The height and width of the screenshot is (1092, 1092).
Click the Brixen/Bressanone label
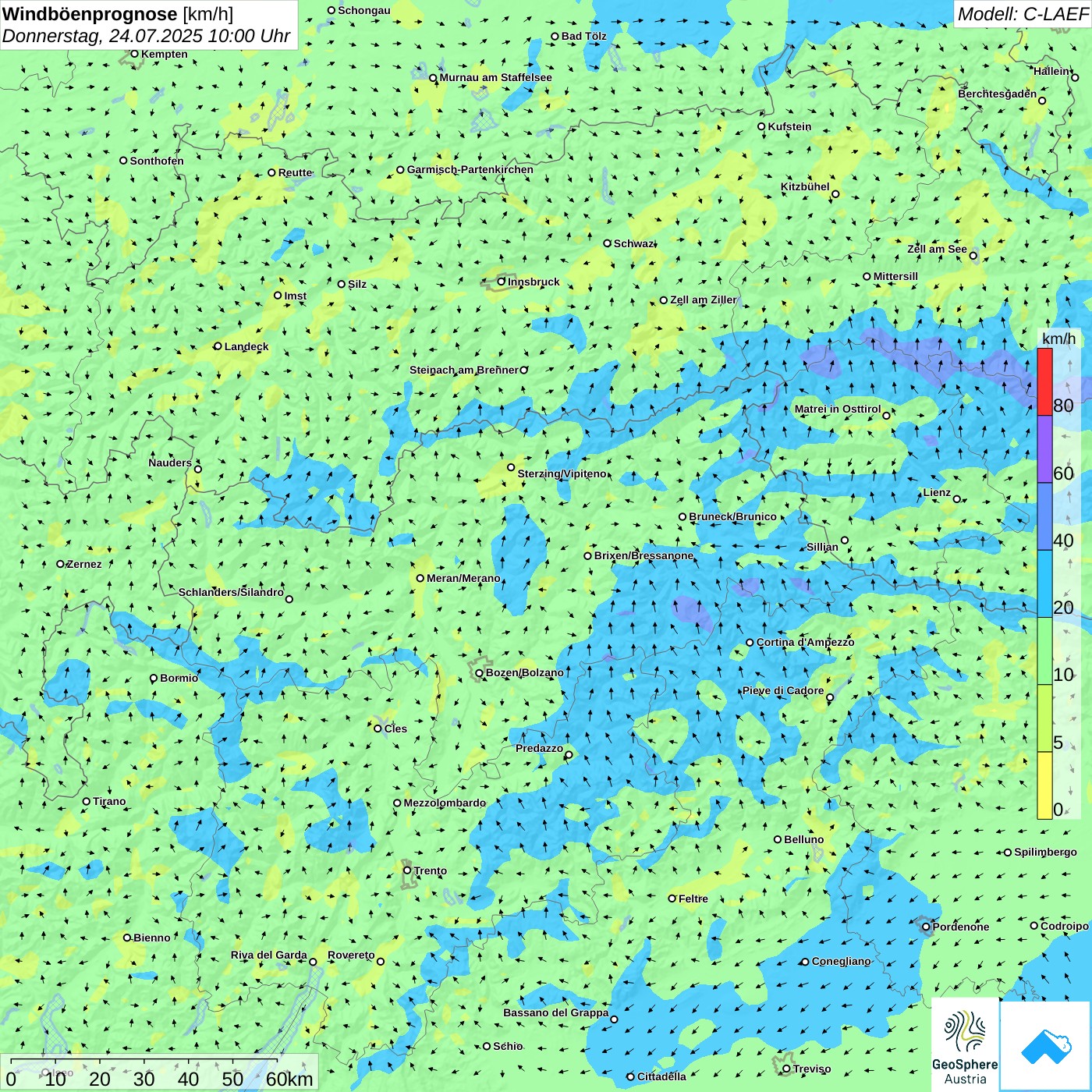click(x=644, y=555)
